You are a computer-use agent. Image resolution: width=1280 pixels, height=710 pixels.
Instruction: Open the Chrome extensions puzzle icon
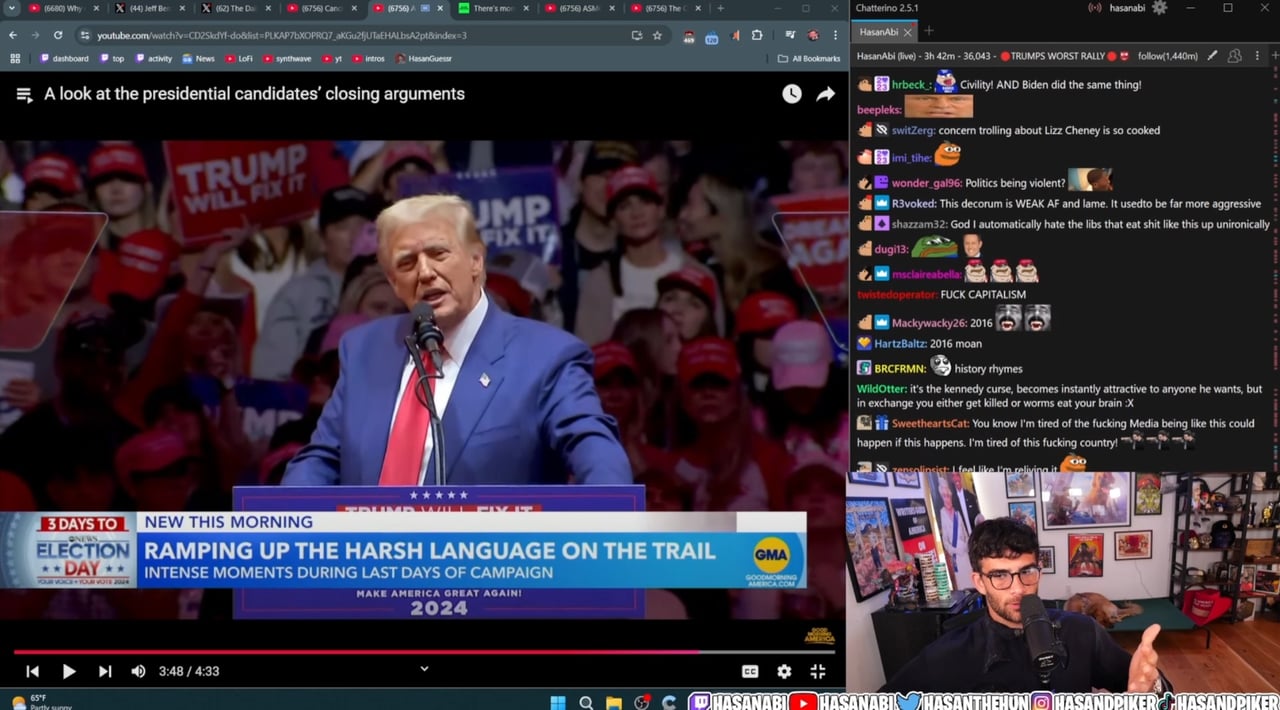tap(757, 35)
